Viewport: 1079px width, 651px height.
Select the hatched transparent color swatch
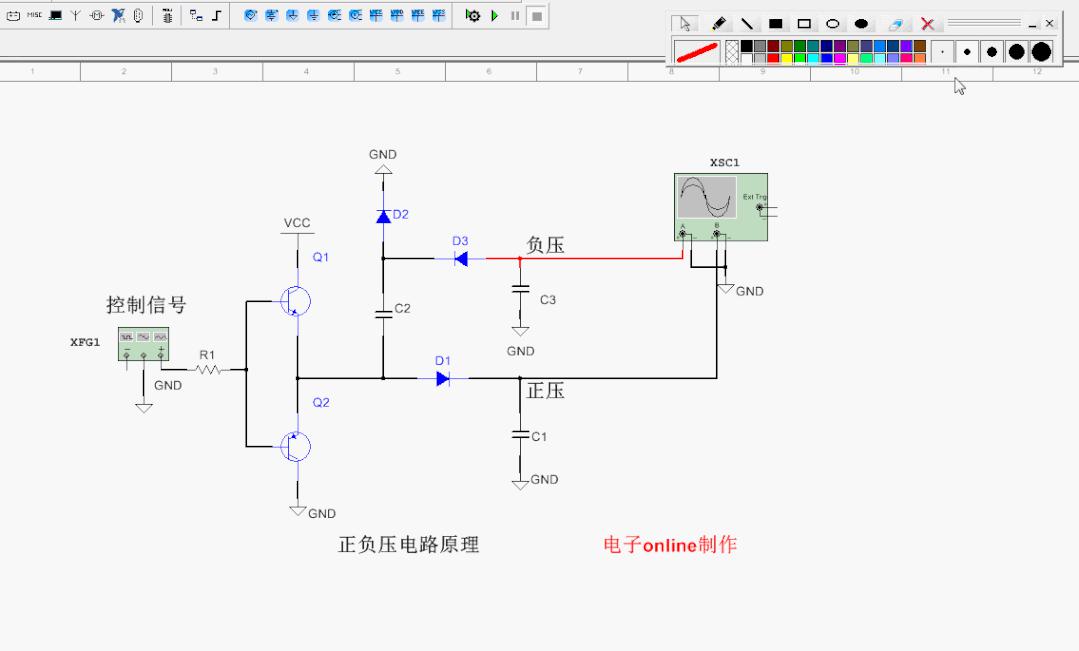coord(732,51)
